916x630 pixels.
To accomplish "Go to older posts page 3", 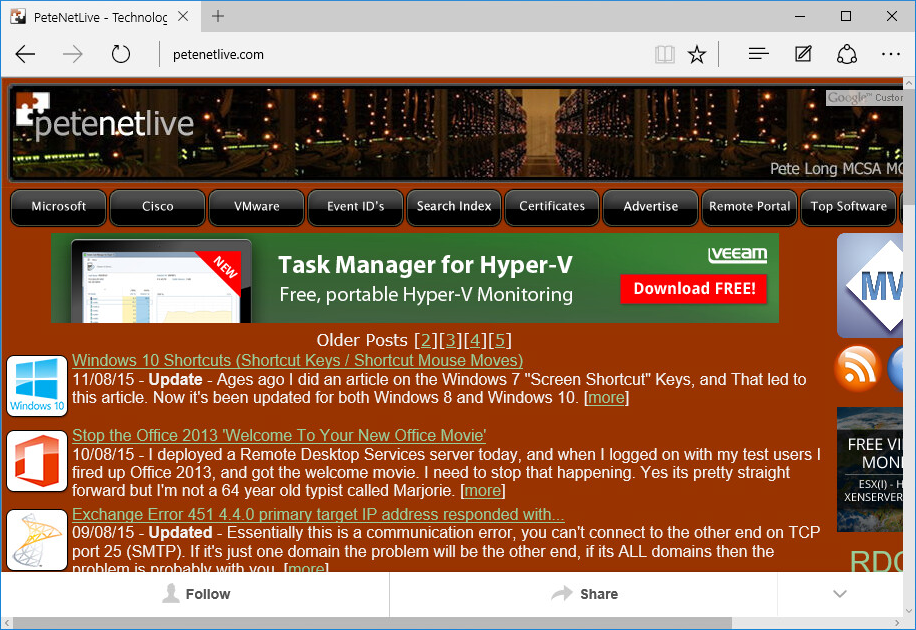I will click(x=450, y=340).
